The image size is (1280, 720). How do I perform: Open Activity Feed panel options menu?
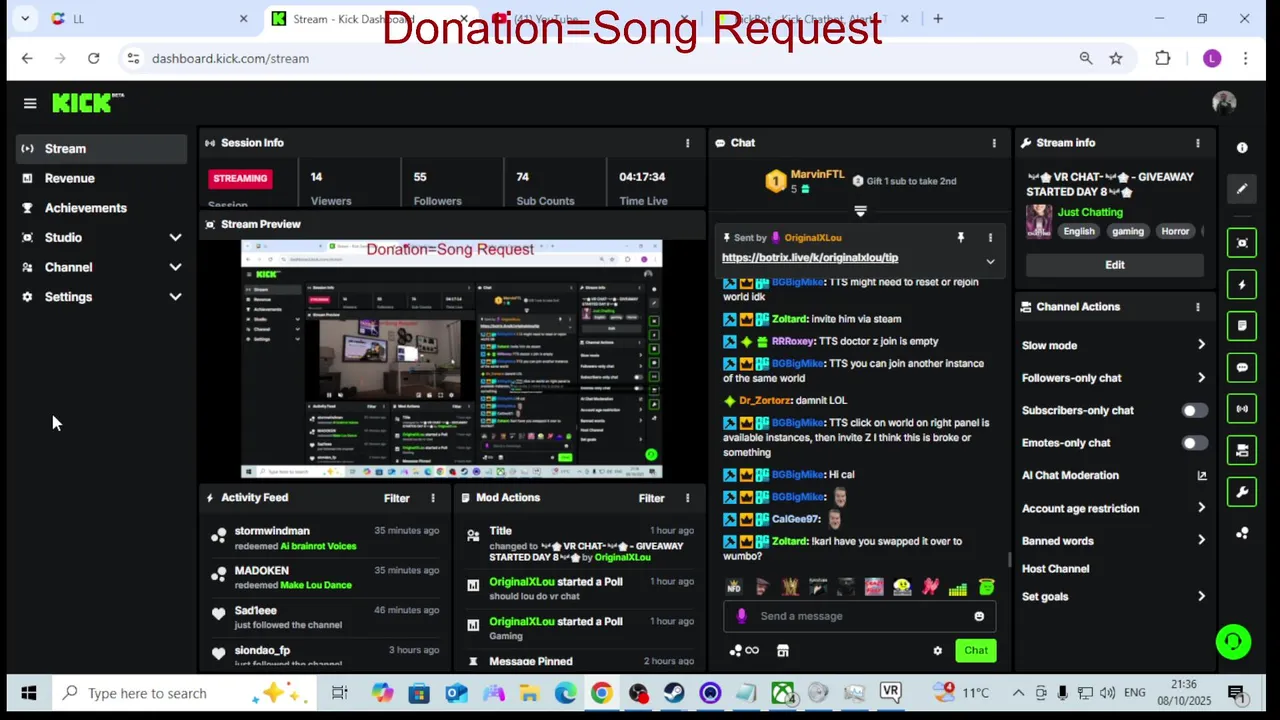coord(433,498)
